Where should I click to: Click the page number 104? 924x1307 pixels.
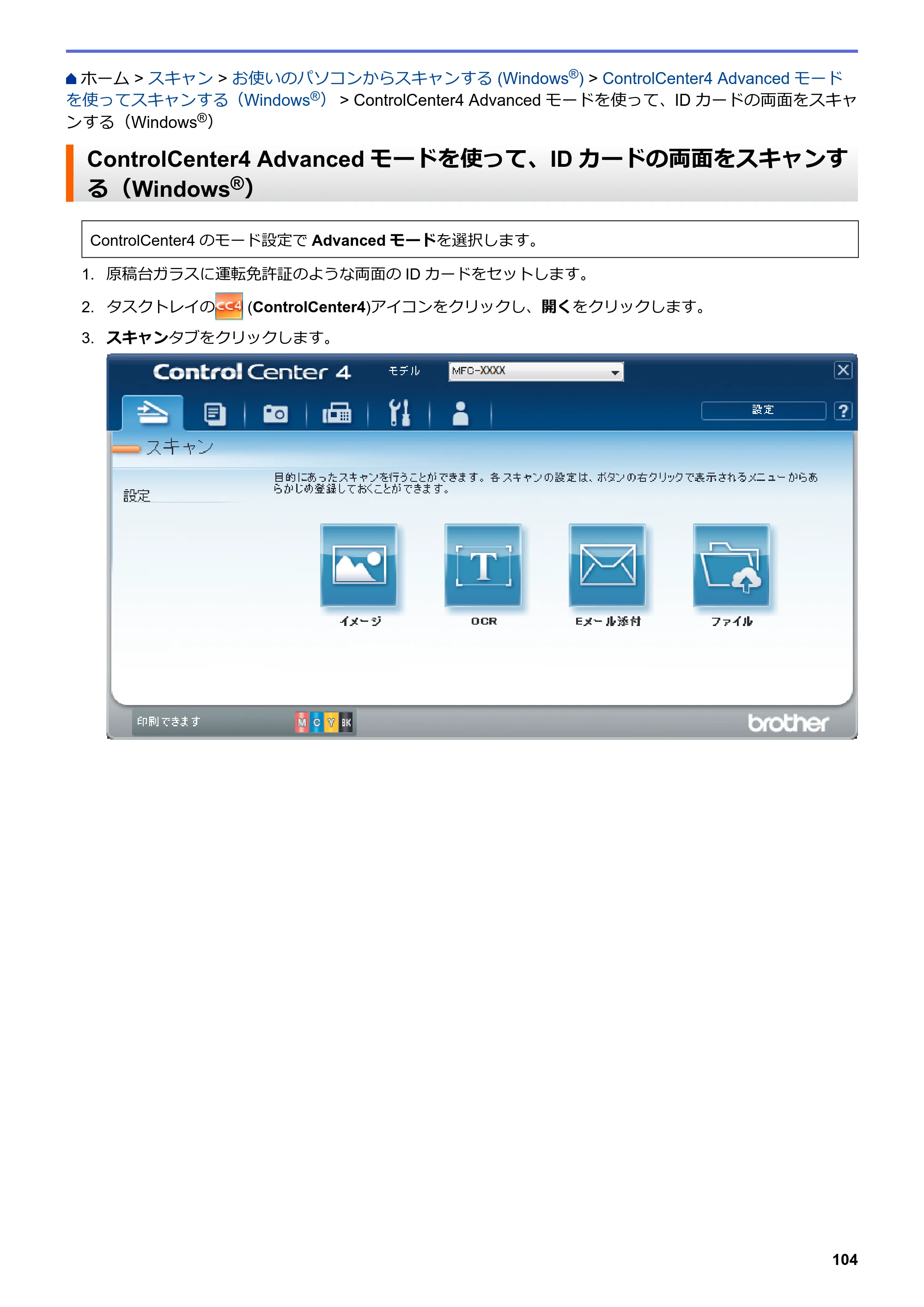tap(845, 1260)
